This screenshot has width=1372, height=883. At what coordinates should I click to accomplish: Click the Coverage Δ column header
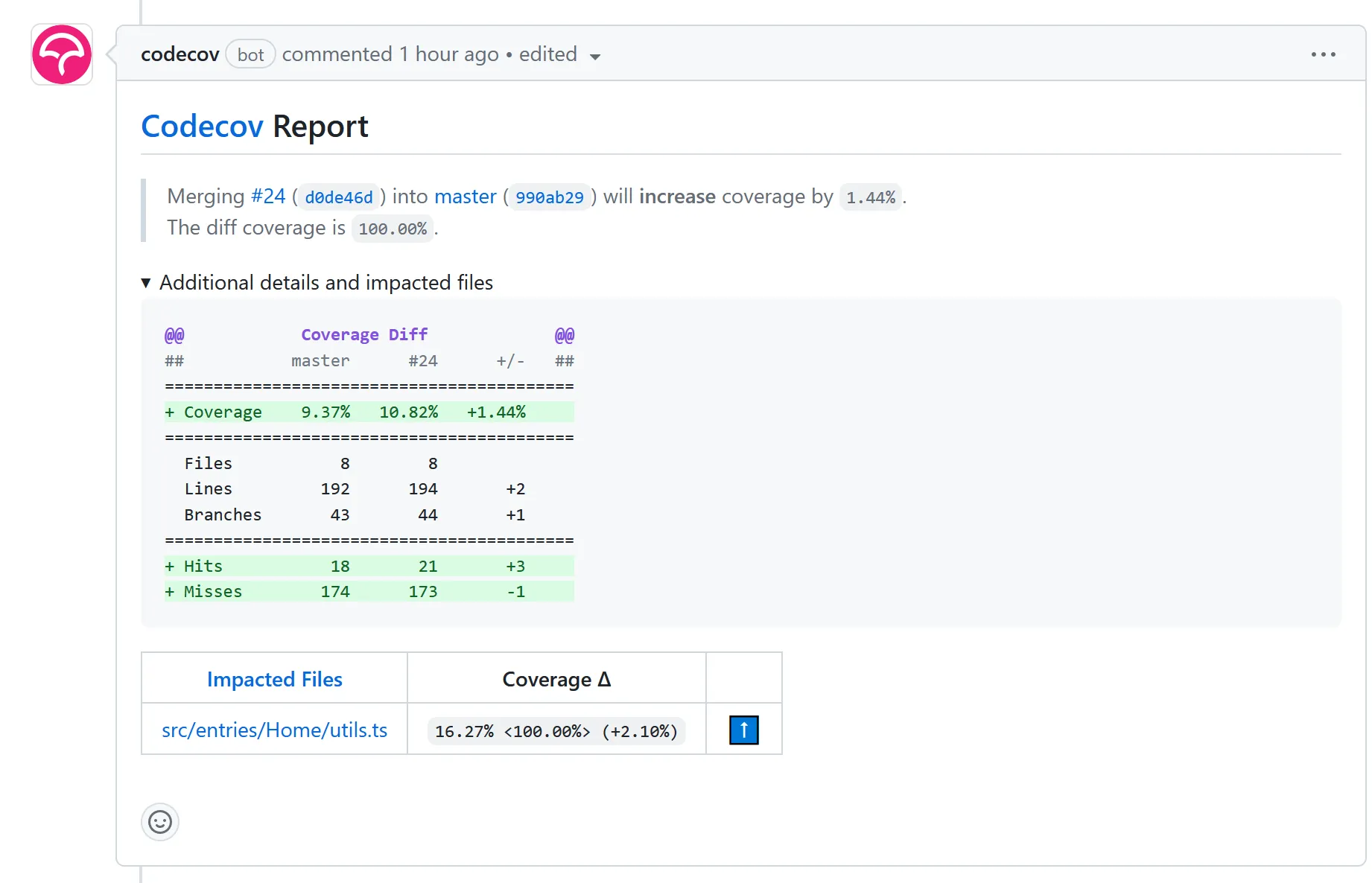556,679
